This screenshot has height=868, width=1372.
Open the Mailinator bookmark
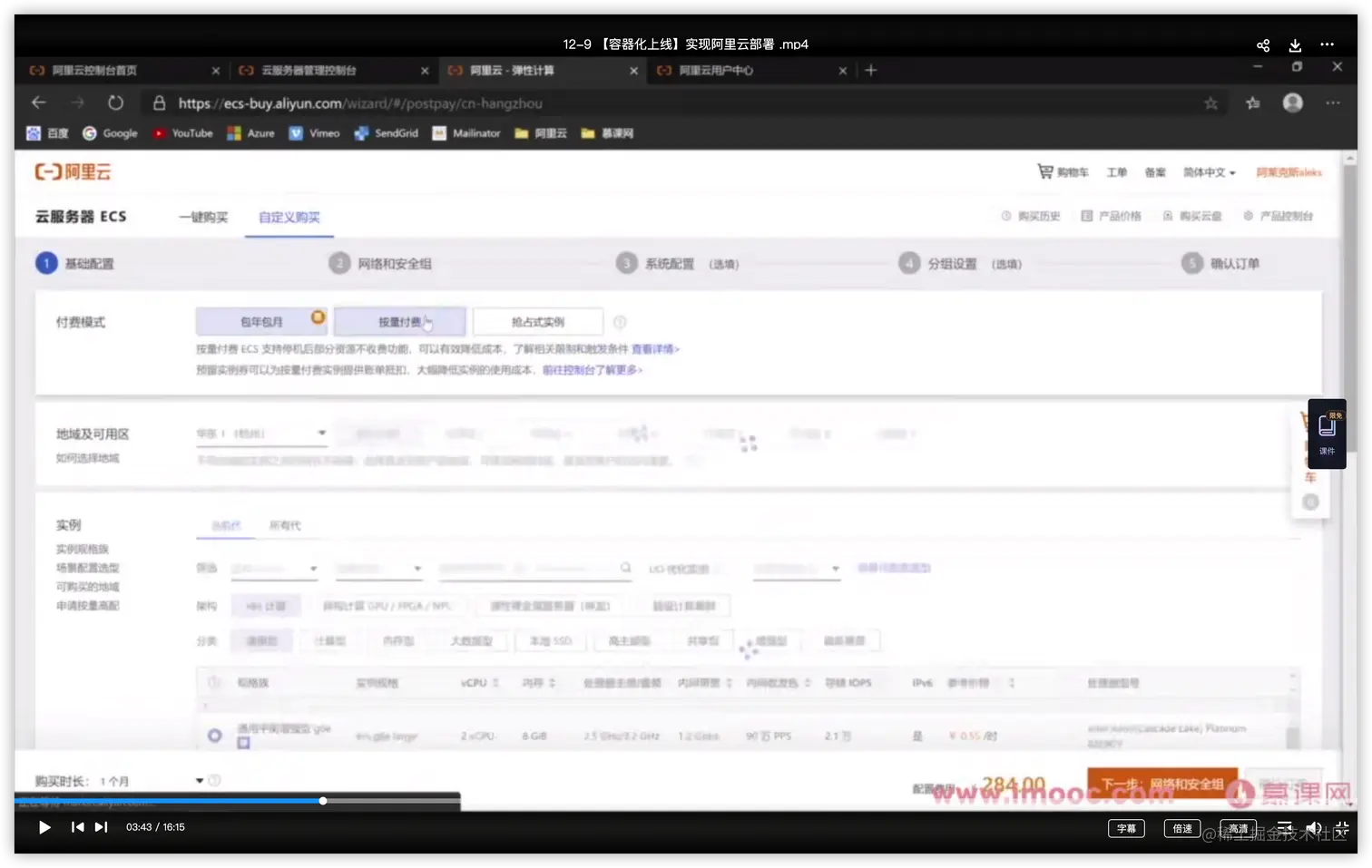coord(466,133)
